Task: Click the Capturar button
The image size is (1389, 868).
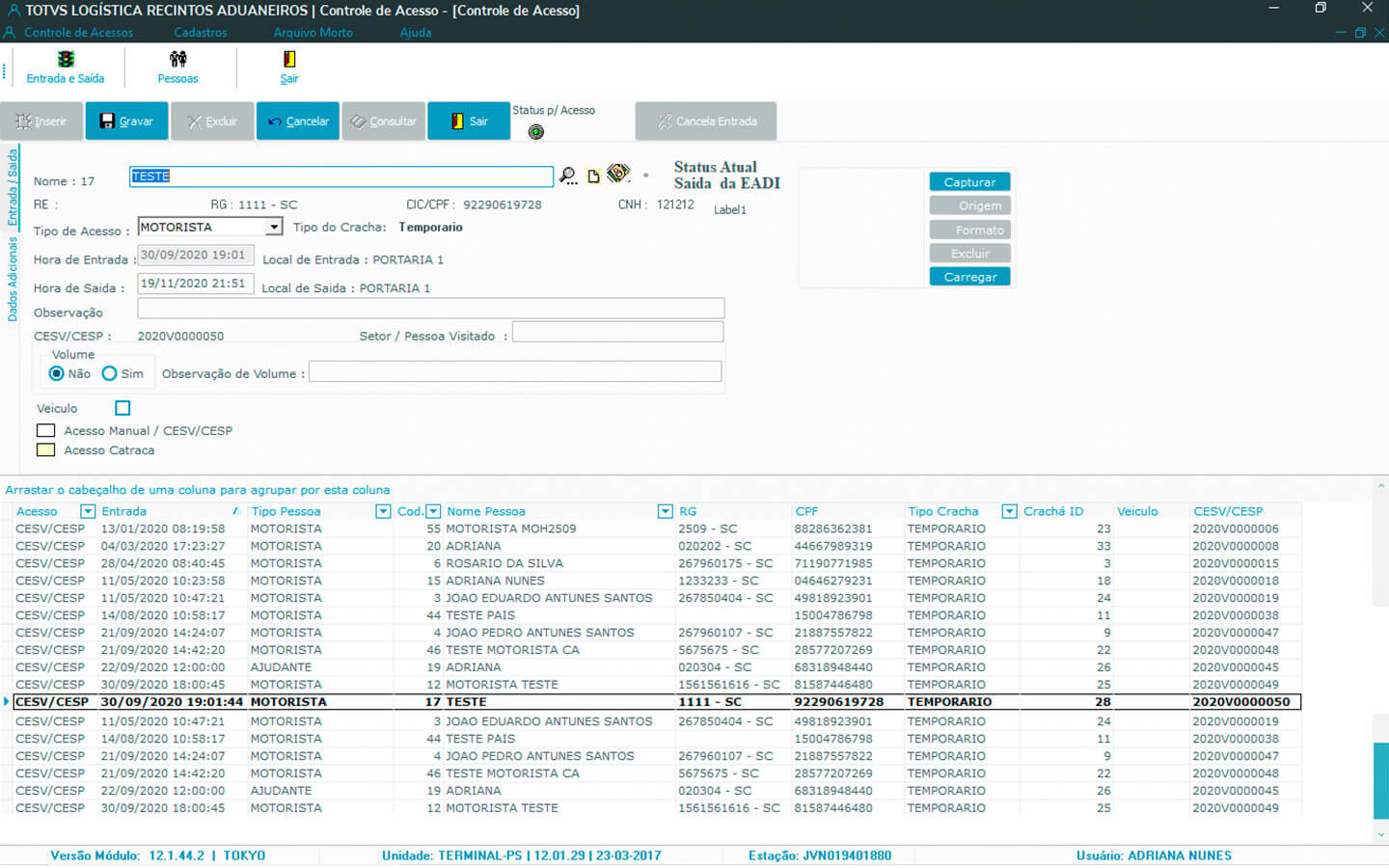Action: click(x=969, y=182)
